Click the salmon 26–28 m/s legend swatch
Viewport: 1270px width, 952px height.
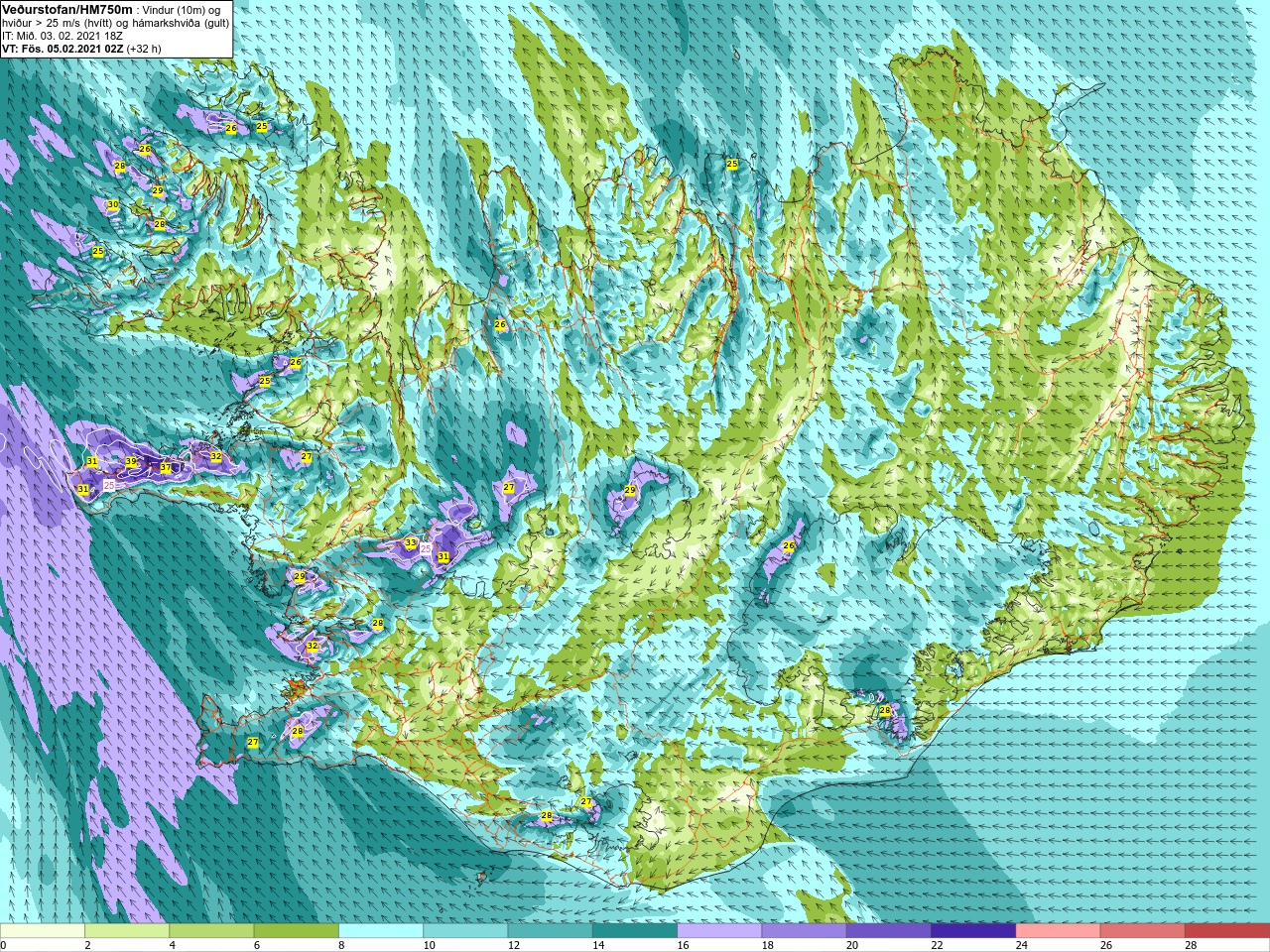tap(1142, 931)
